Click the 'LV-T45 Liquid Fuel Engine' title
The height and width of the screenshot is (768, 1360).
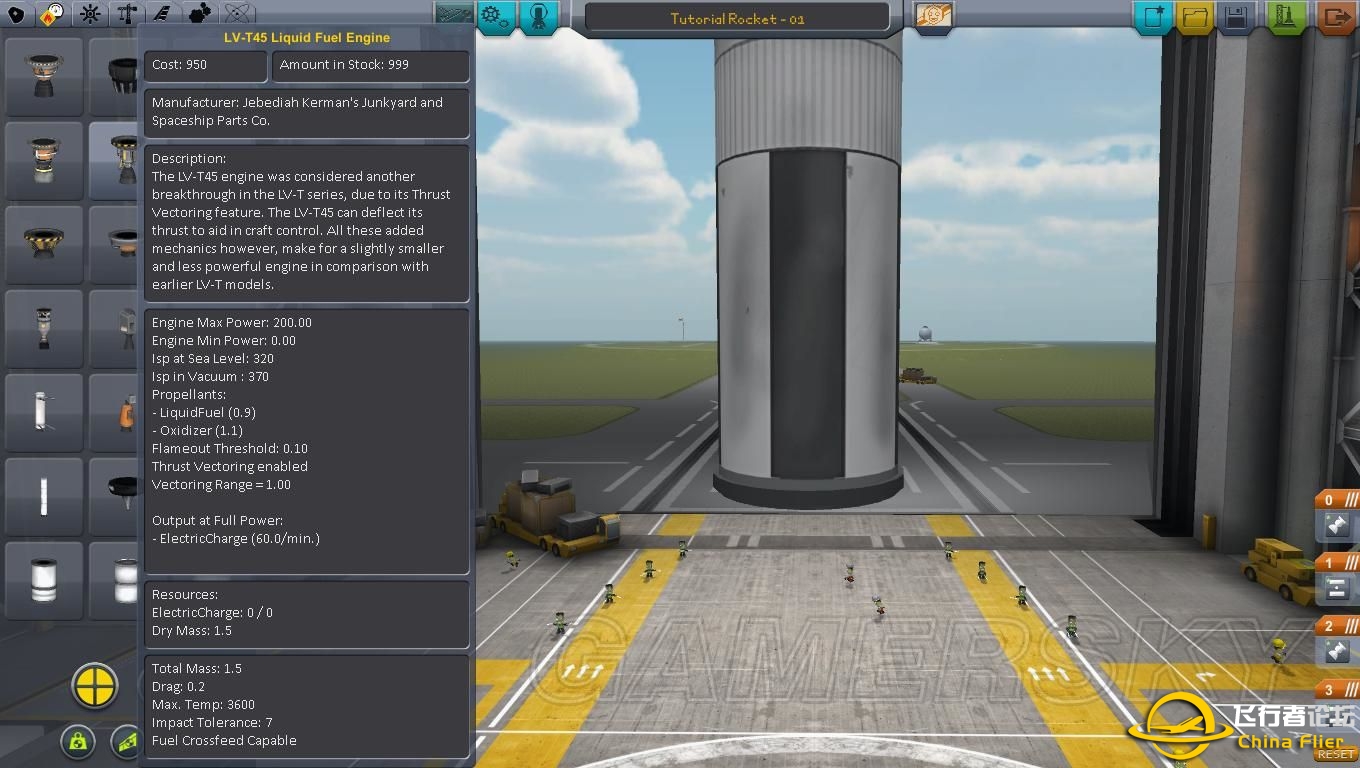coord(307,37)
